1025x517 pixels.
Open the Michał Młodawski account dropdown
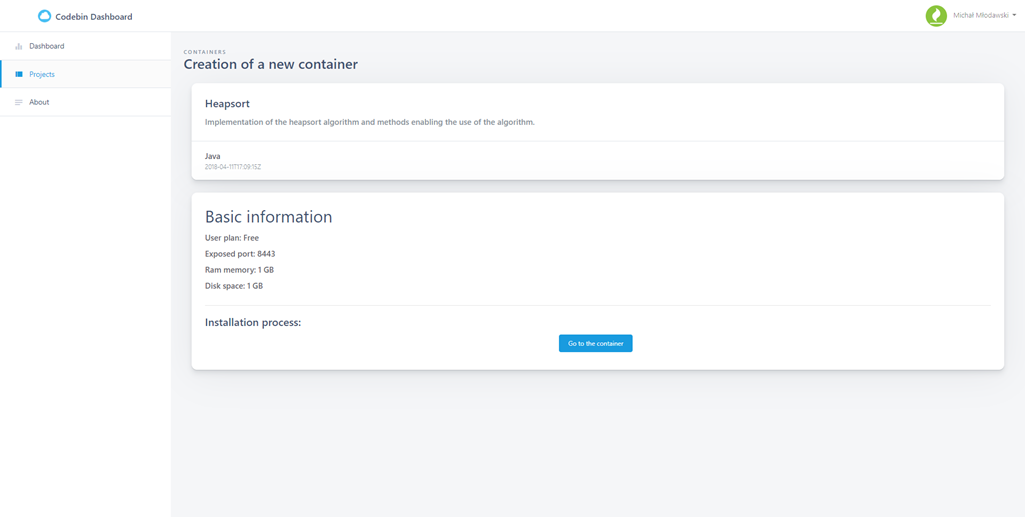(x=980, y=16)
